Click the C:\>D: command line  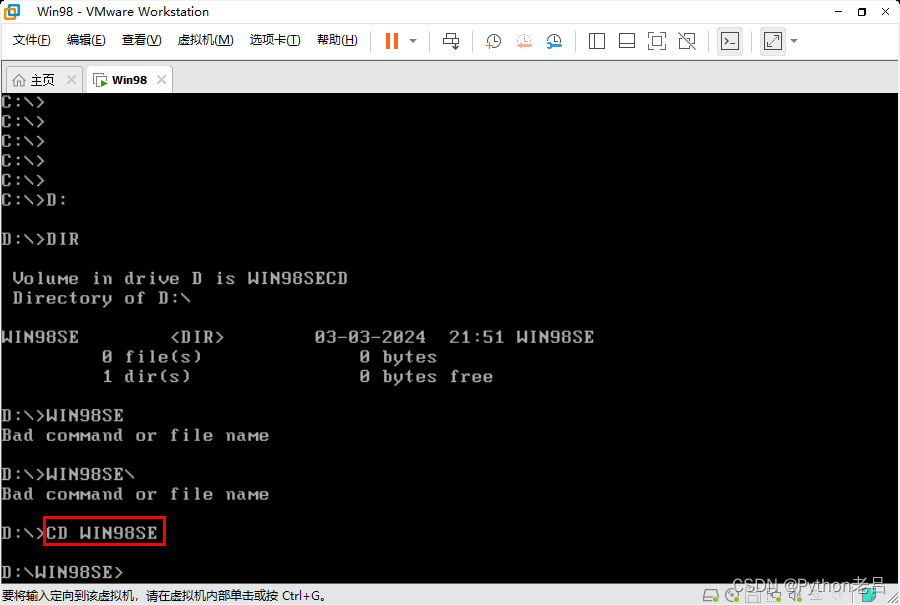[34, 200]
